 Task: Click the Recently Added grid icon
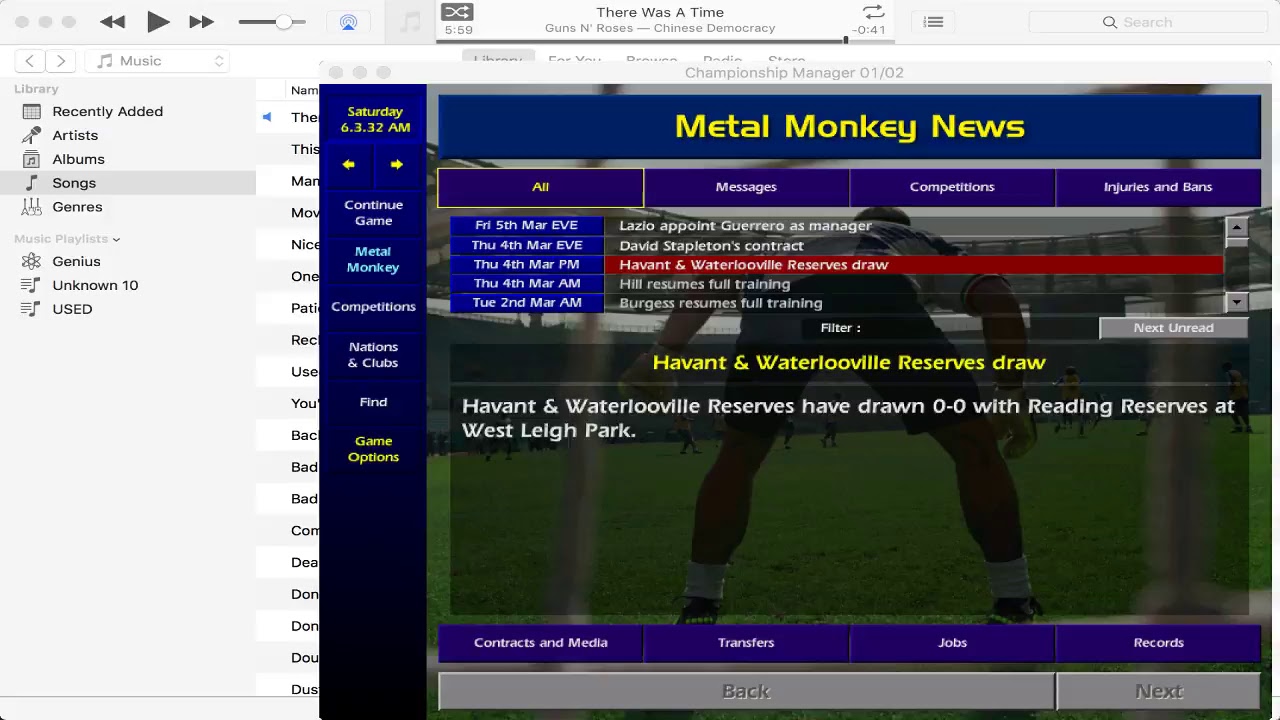pos(32,111)
